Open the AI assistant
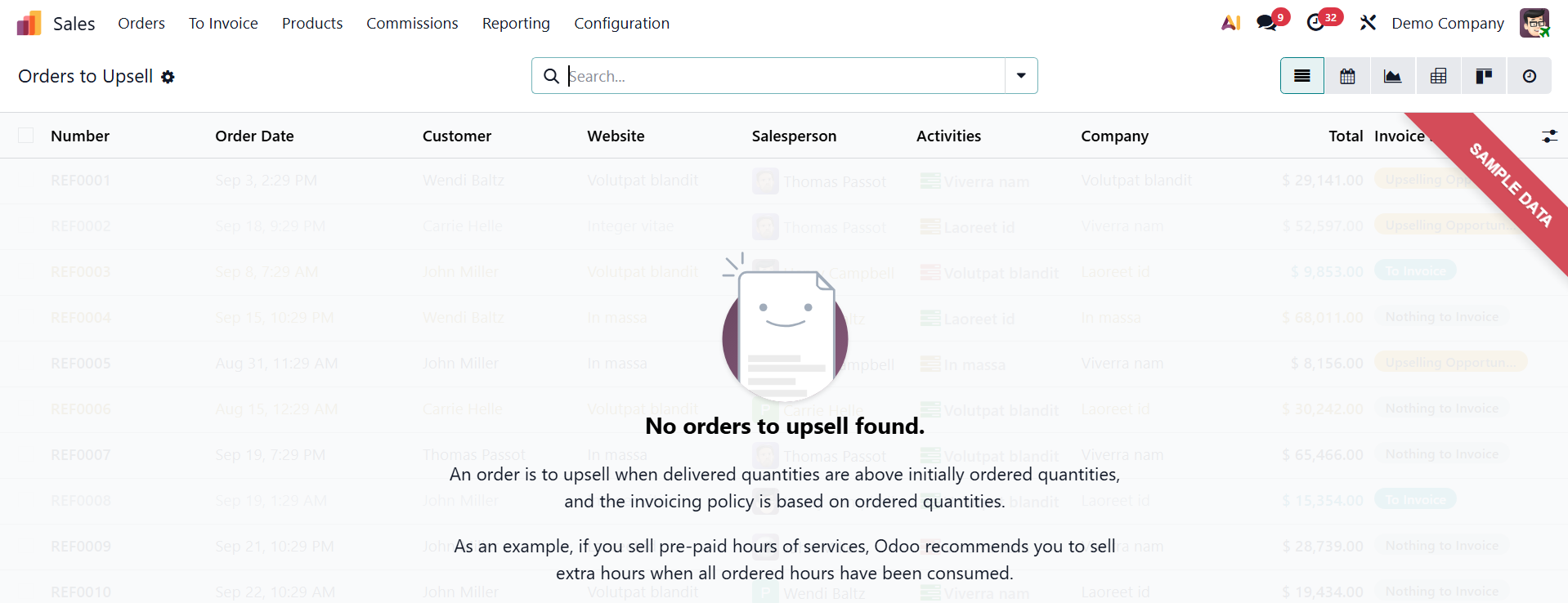1568x603 pixels. pos(1231,23)
